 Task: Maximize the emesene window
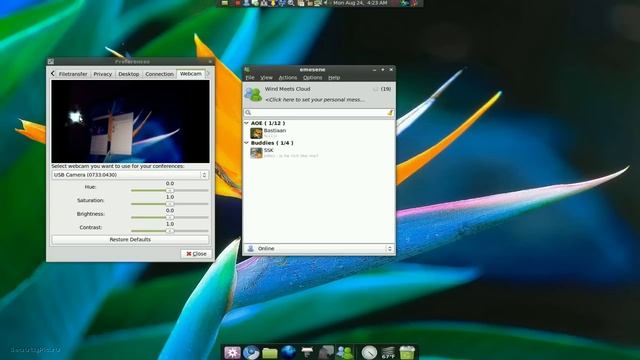(382, 70)
